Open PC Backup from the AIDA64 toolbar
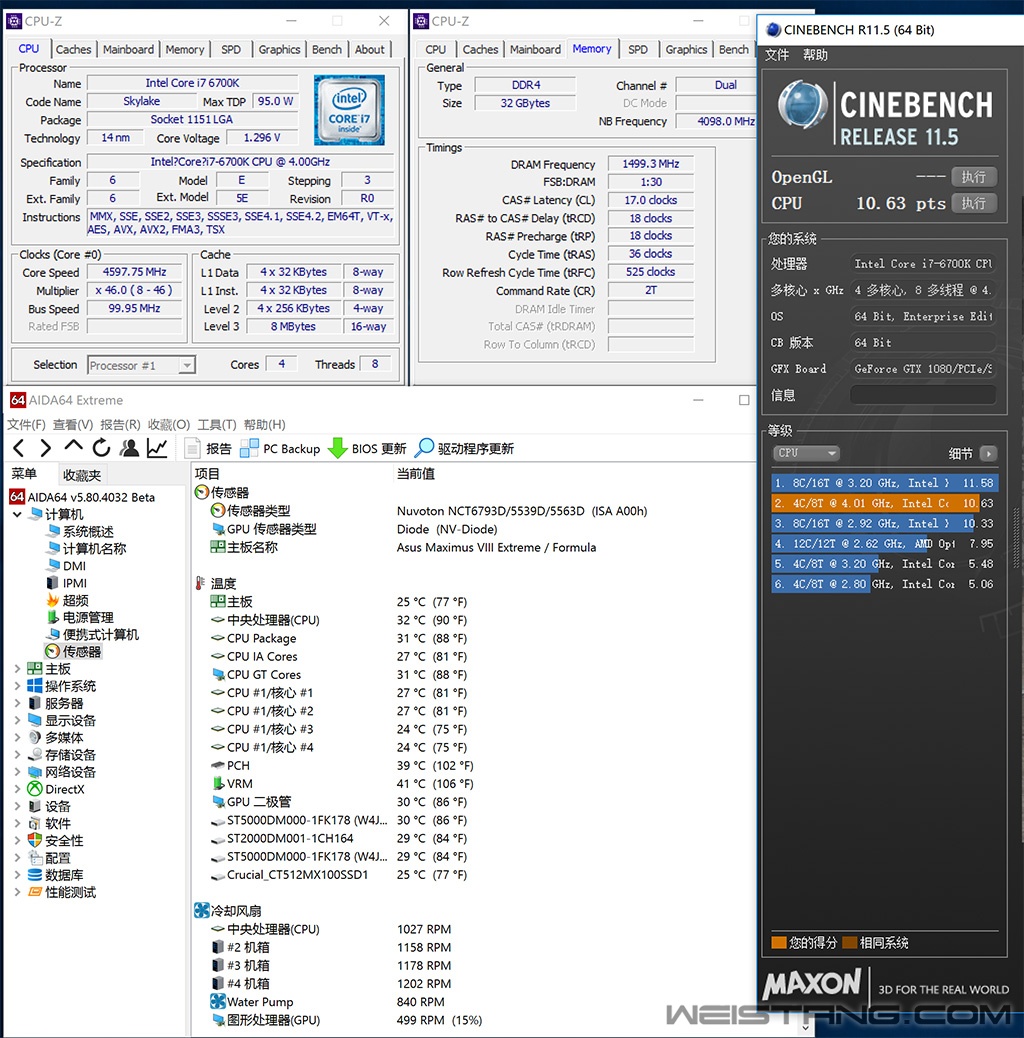Viewport: 1024px width, 1038px height. [x=281, y=449]
